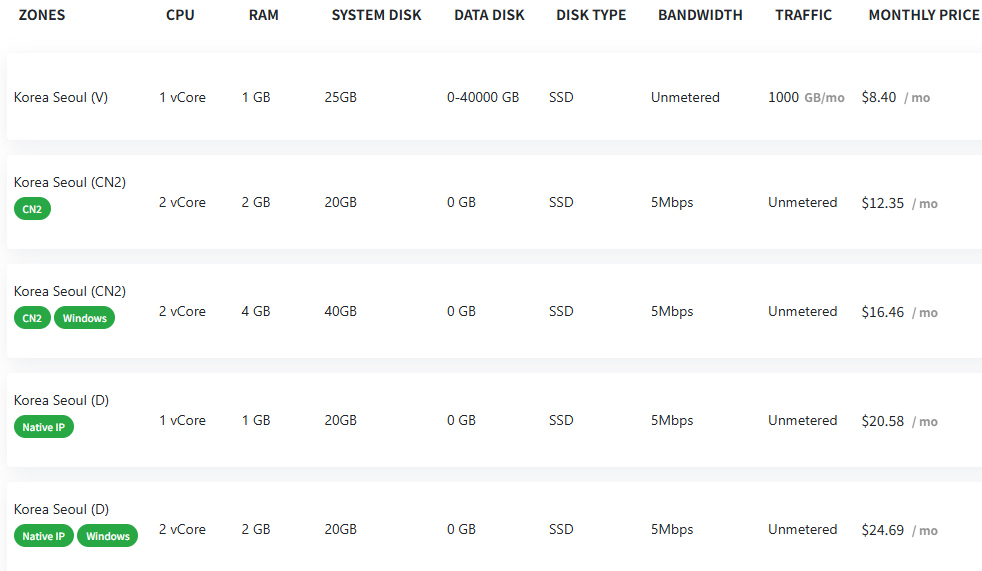Click Unmetered traffic in the $16.46 row
The height and width of the screenshot is (571, 982).
(802, 312)
